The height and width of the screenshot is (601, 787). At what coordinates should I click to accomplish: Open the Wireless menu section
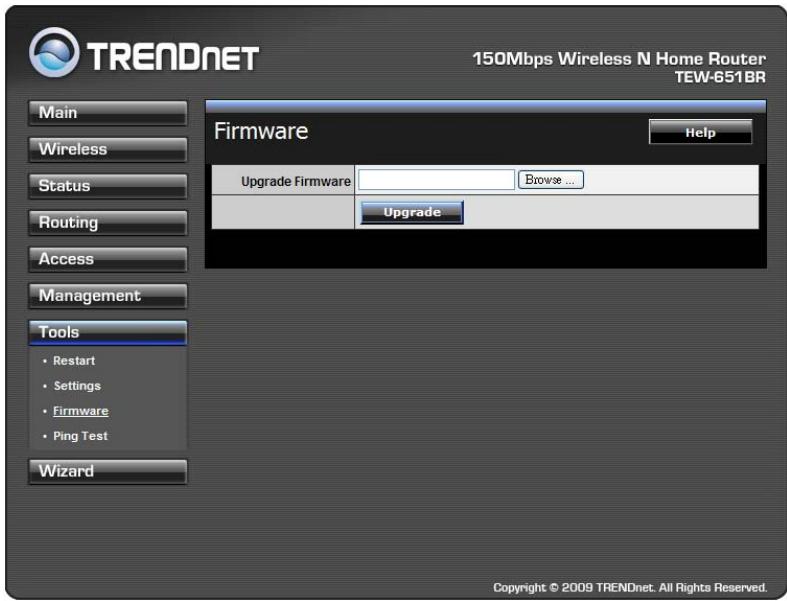(108, 150)
